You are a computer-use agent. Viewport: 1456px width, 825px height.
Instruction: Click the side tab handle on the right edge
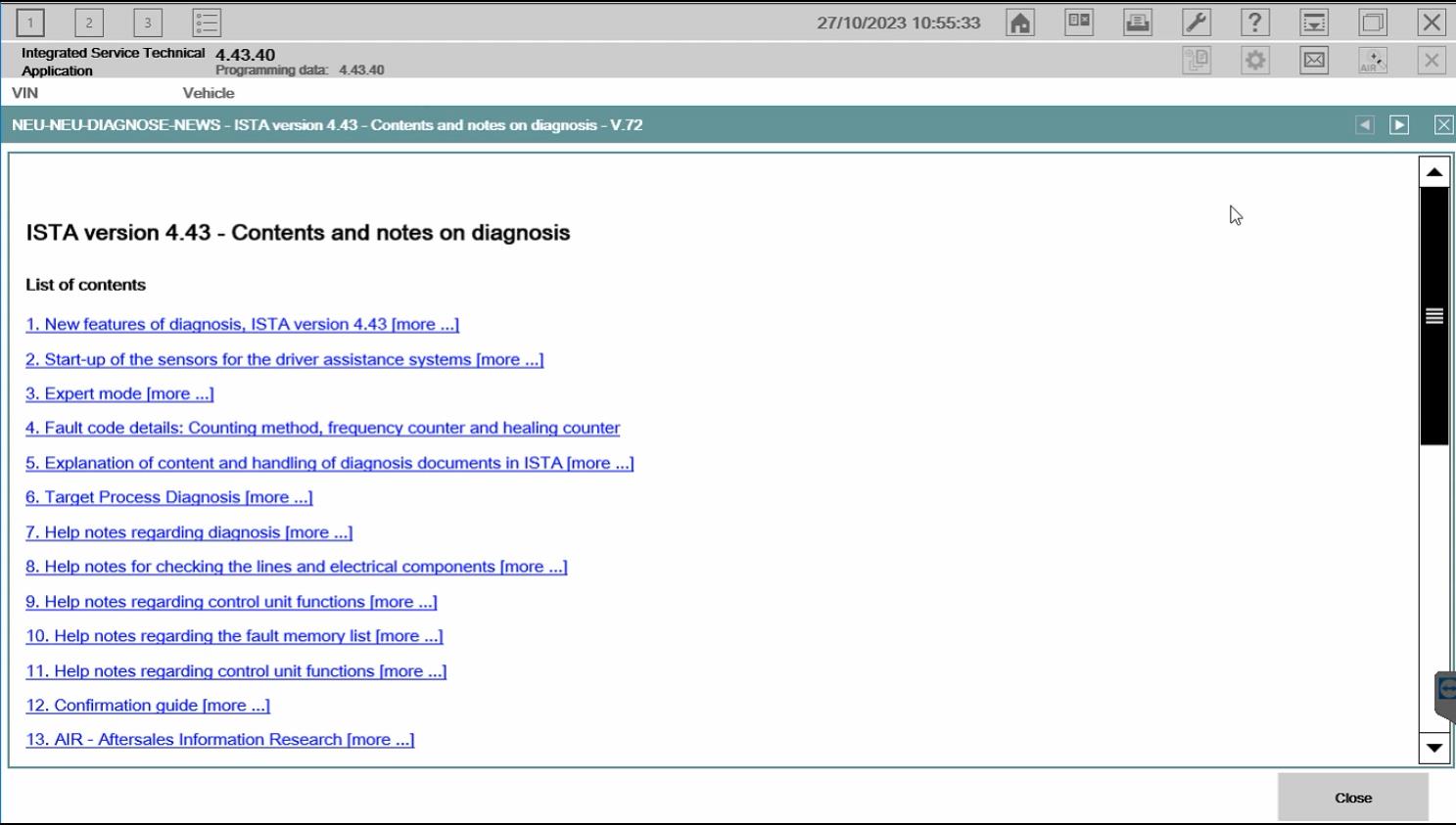pyautogui.click(x=1445, y=695)
